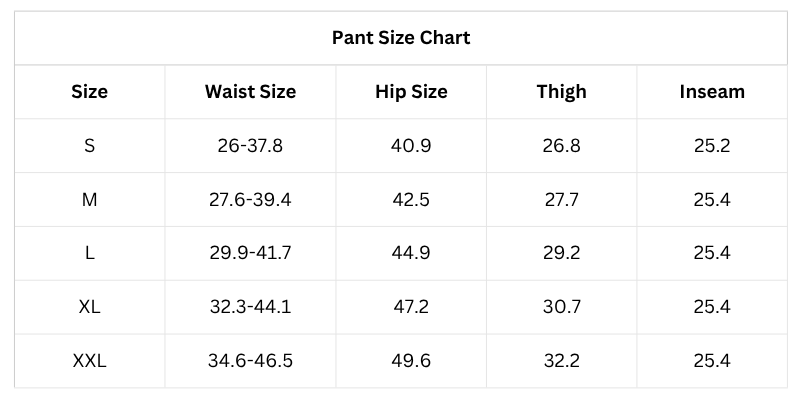Select the Inseam column header
This screenshot has width=800, height=400.
[x=712, y=92]
